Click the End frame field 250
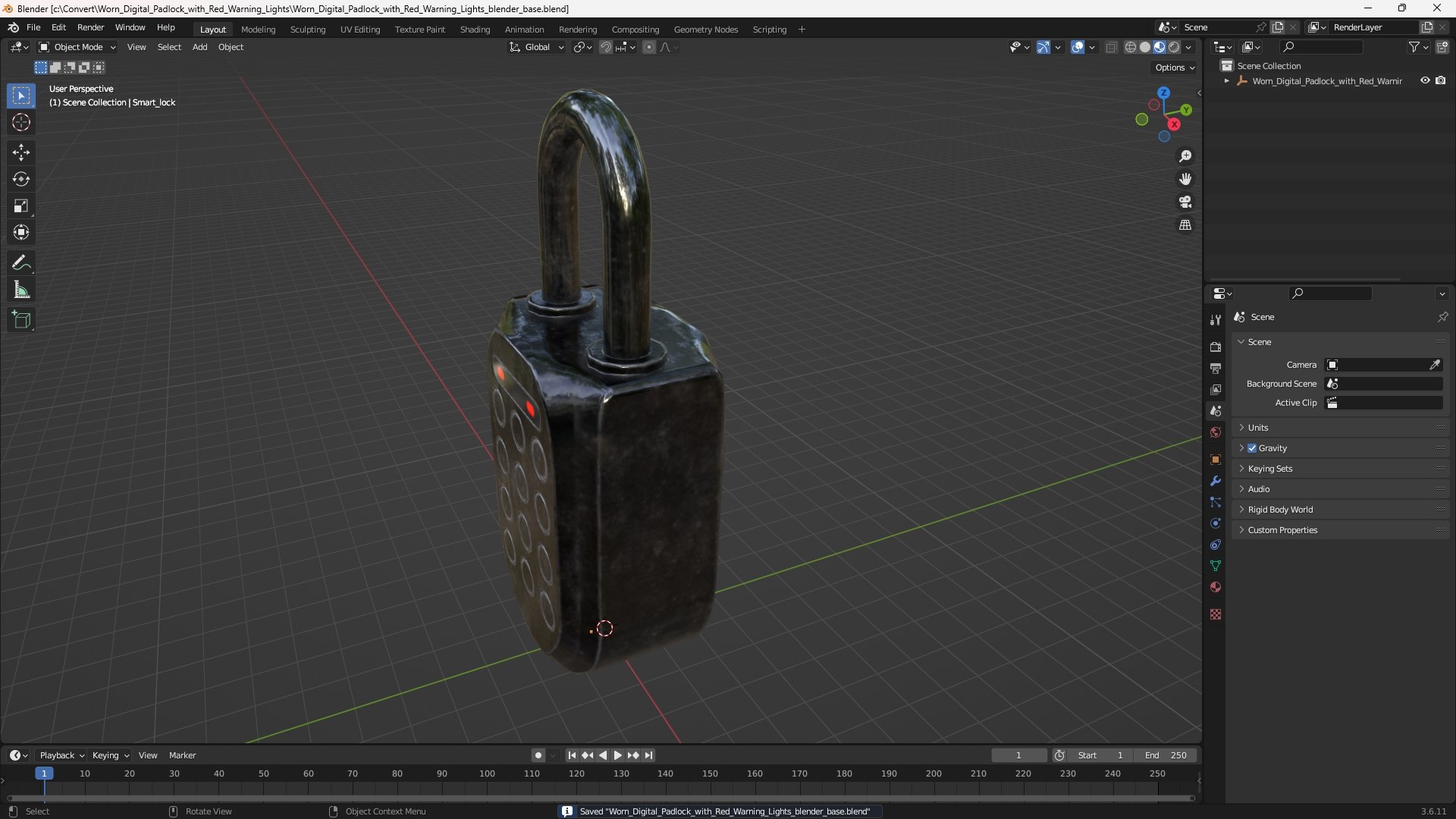The width and height of the screenshot is (1456, 819). (x=1166, y=755)
